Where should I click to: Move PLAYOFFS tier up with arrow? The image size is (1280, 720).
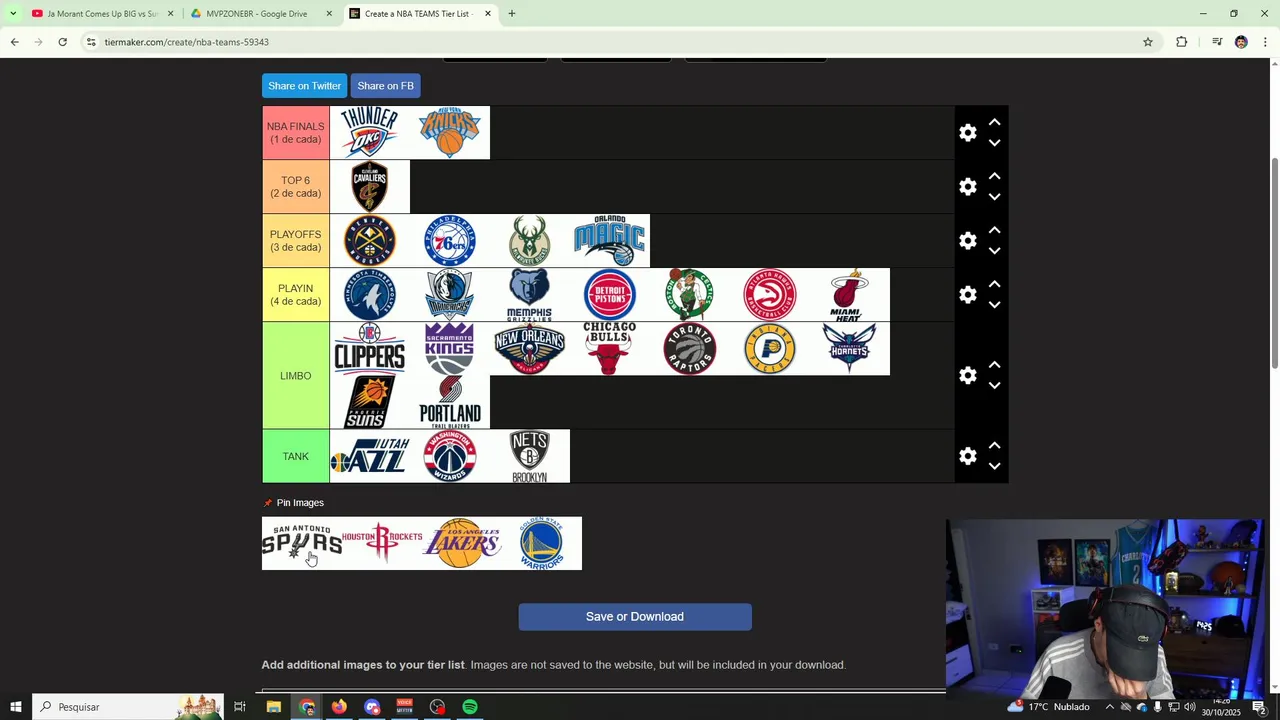click(994, 230)
